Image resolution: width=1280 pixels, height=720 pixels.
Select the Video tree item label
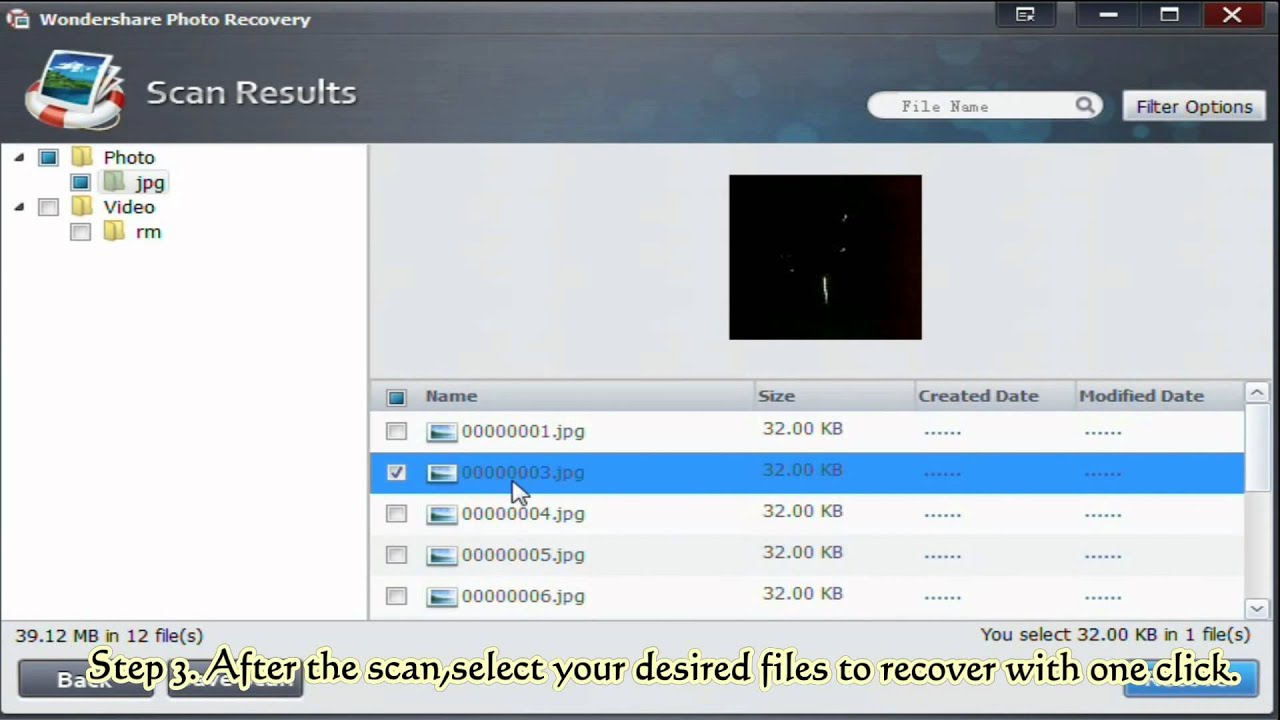click(x=129, y=207)
